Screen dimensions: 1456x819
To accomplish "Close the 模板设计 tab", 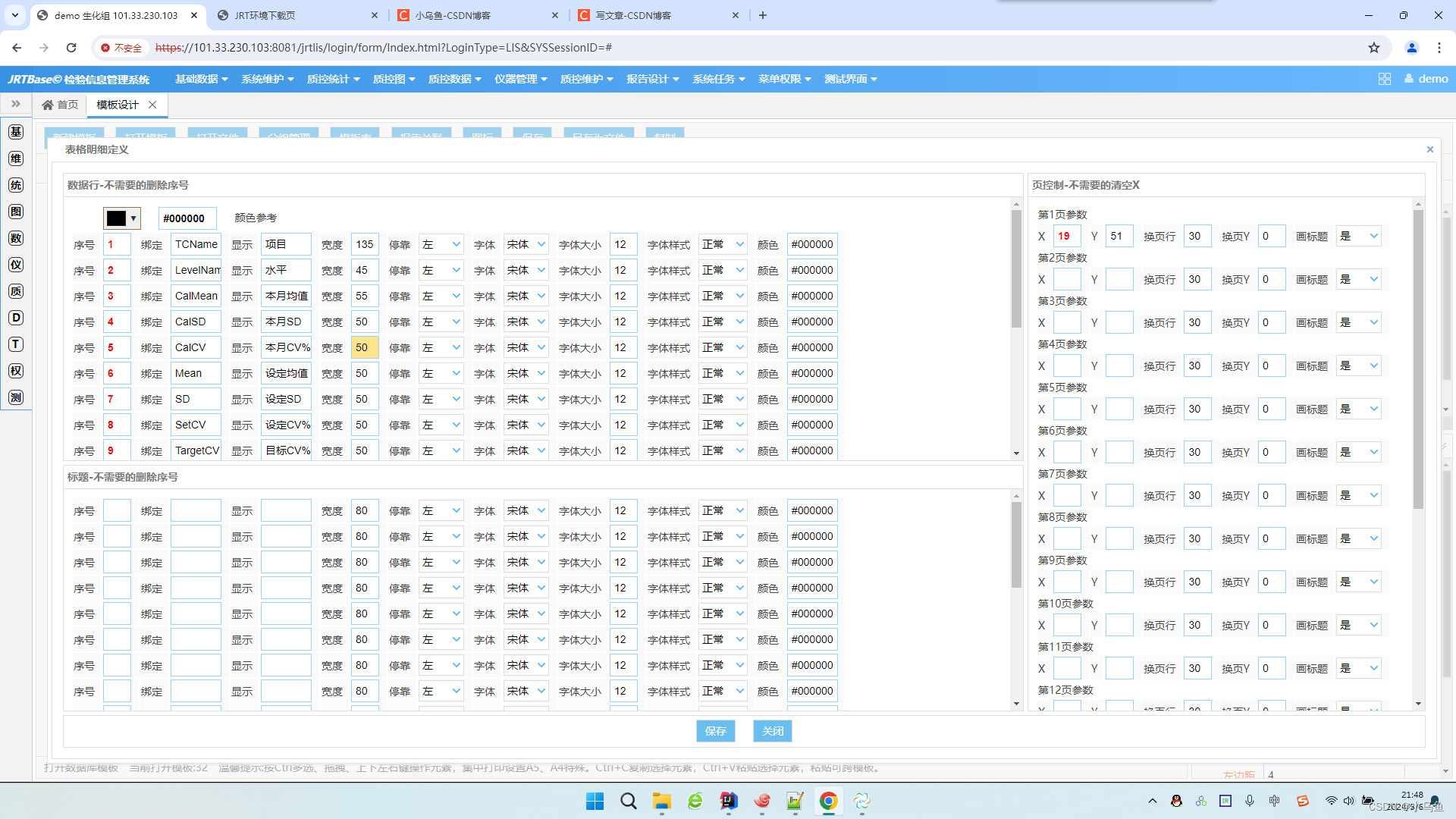I will 152,105.
